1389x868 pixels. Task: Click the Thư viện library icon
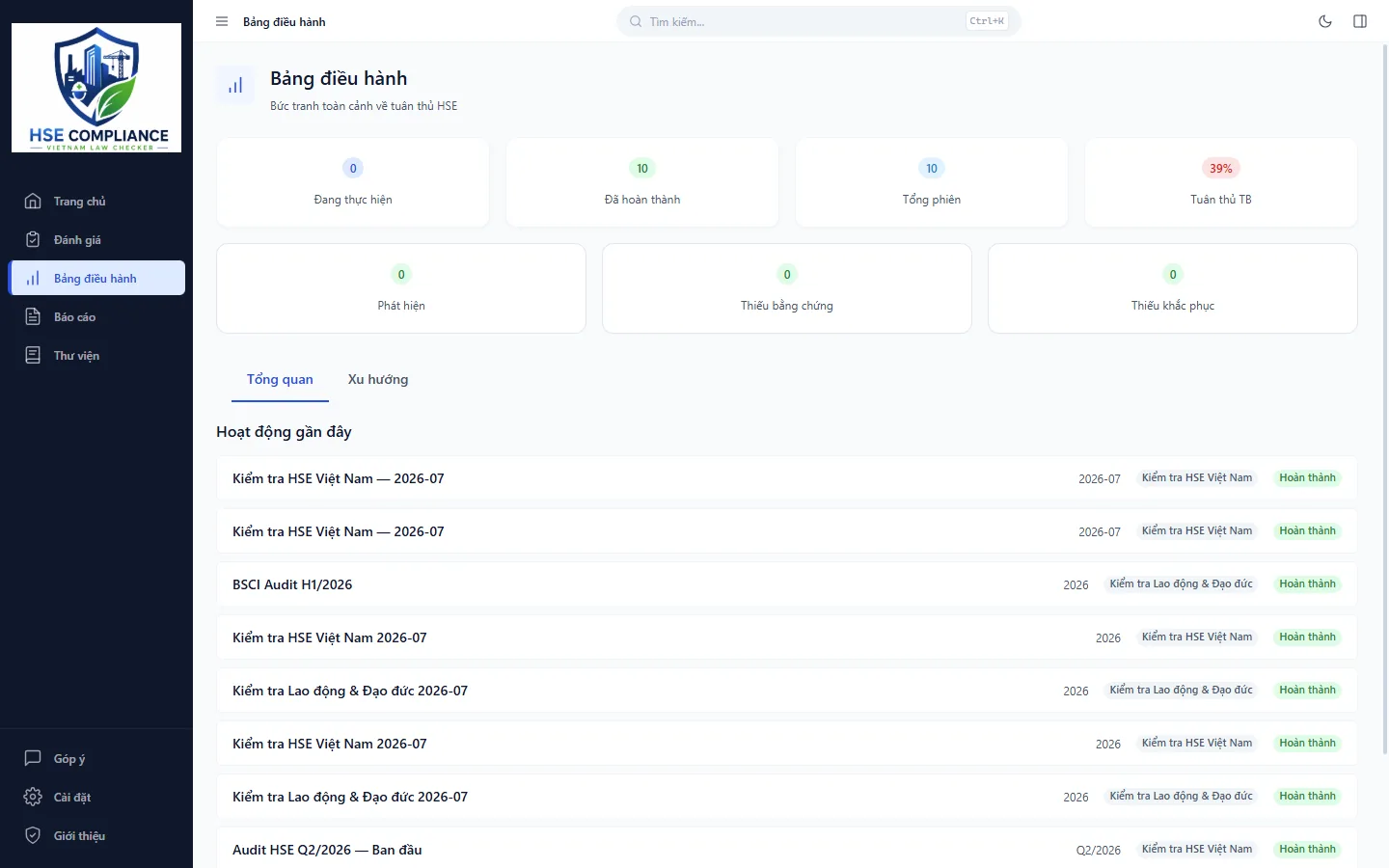[33, 356]
